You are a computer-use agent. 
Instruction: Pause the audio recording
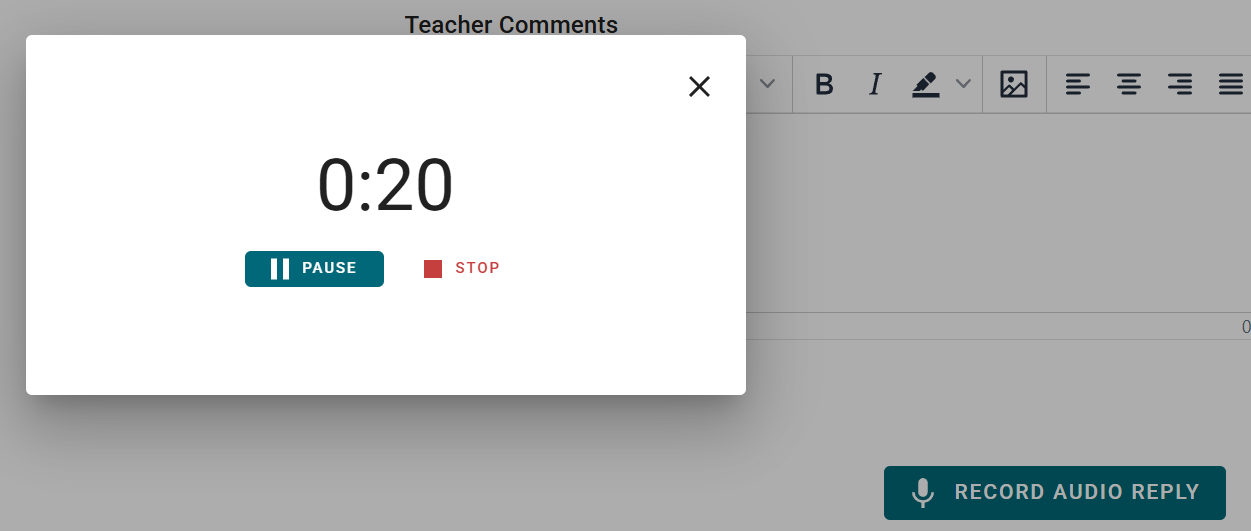314,269
